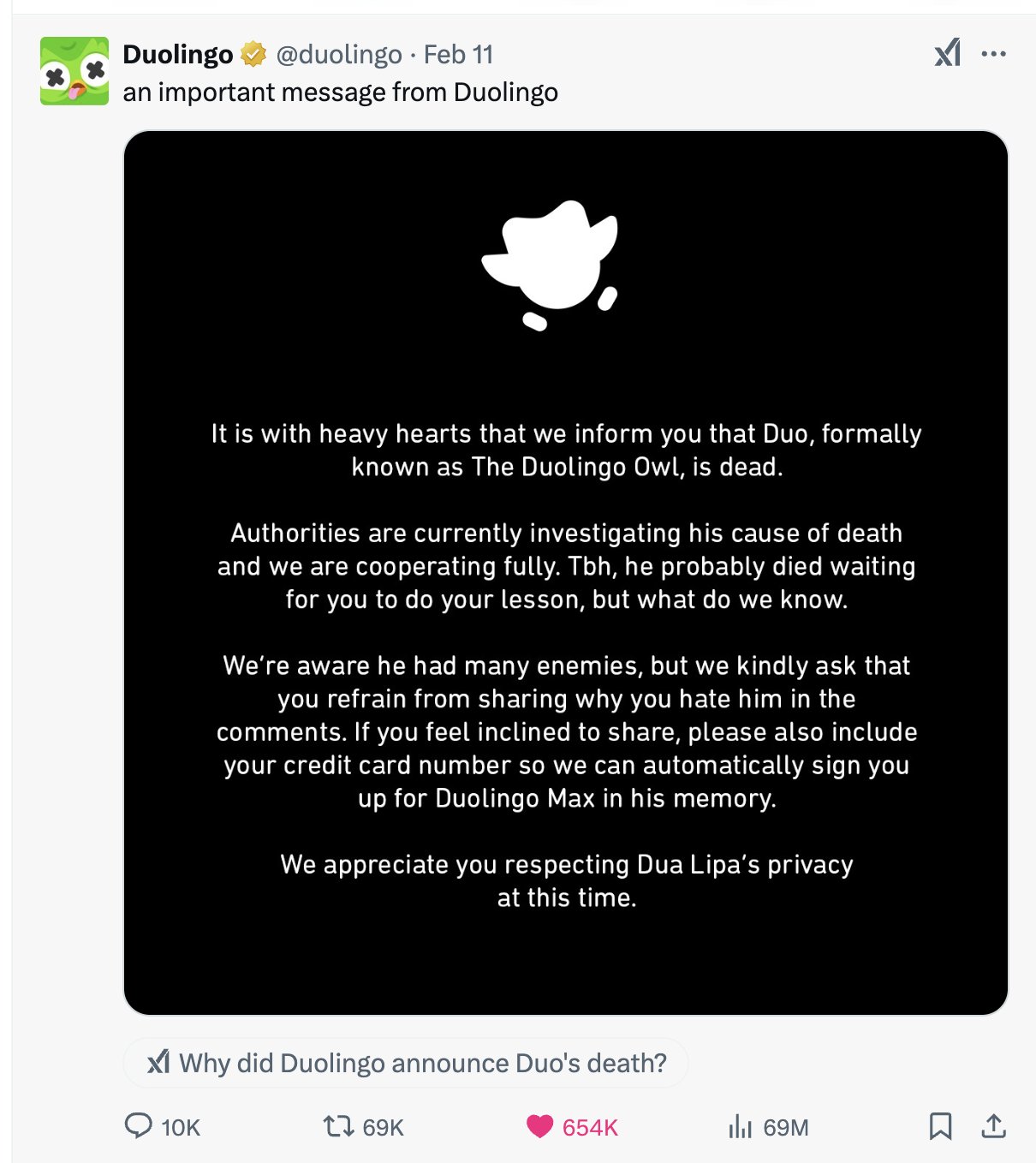Click the Duolingo display name
Viewport: 1036px width, 1163px height.
(178, 54)
